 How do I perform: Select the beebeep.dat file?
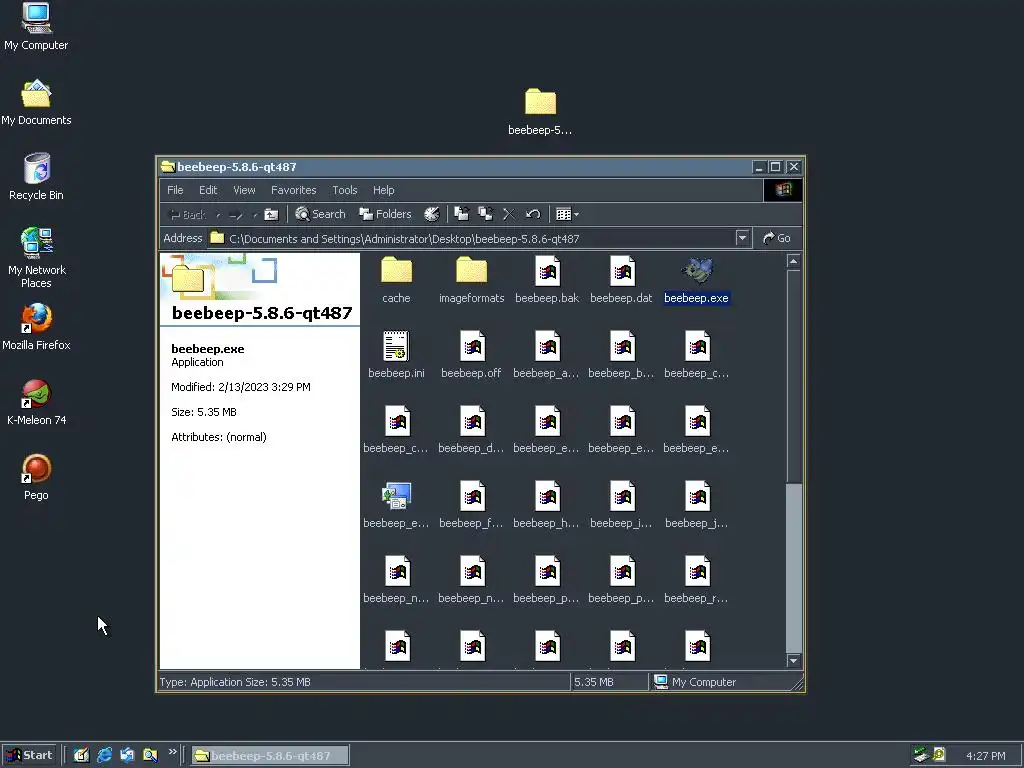(x=622, y=280)
